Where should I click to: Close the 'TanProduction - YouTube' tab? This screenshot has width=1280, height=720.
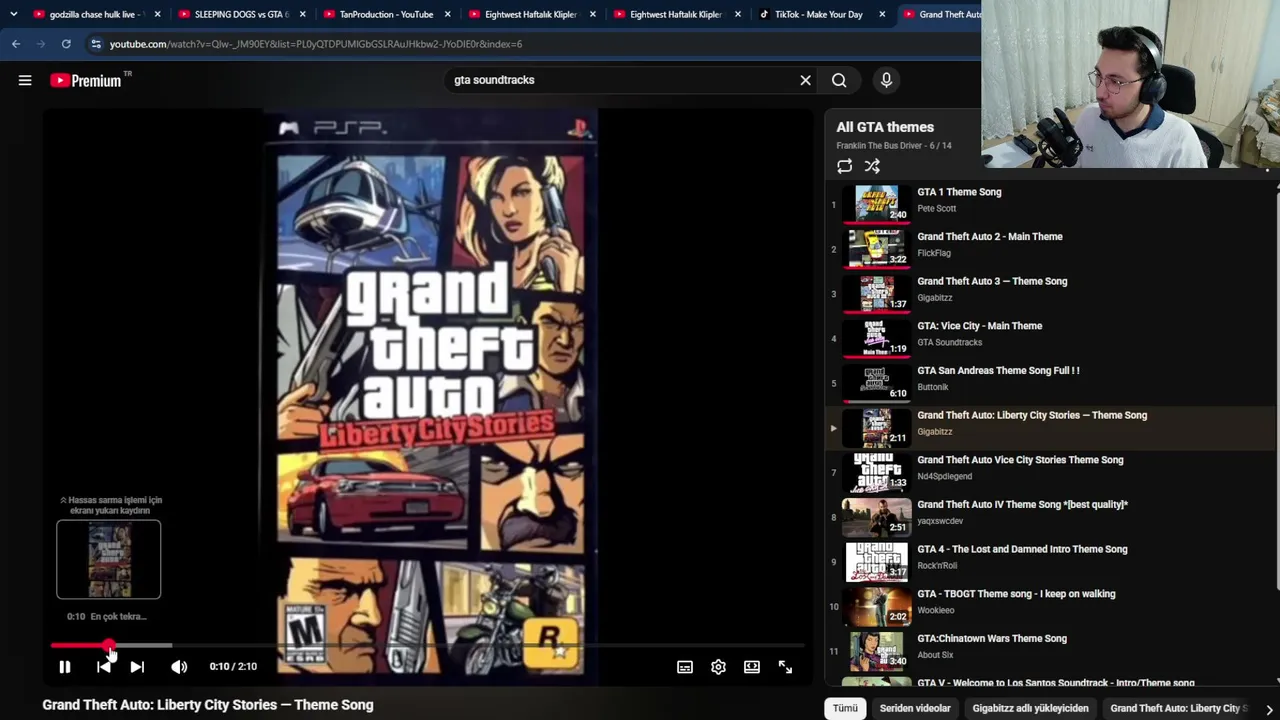[x=447, y=15]
